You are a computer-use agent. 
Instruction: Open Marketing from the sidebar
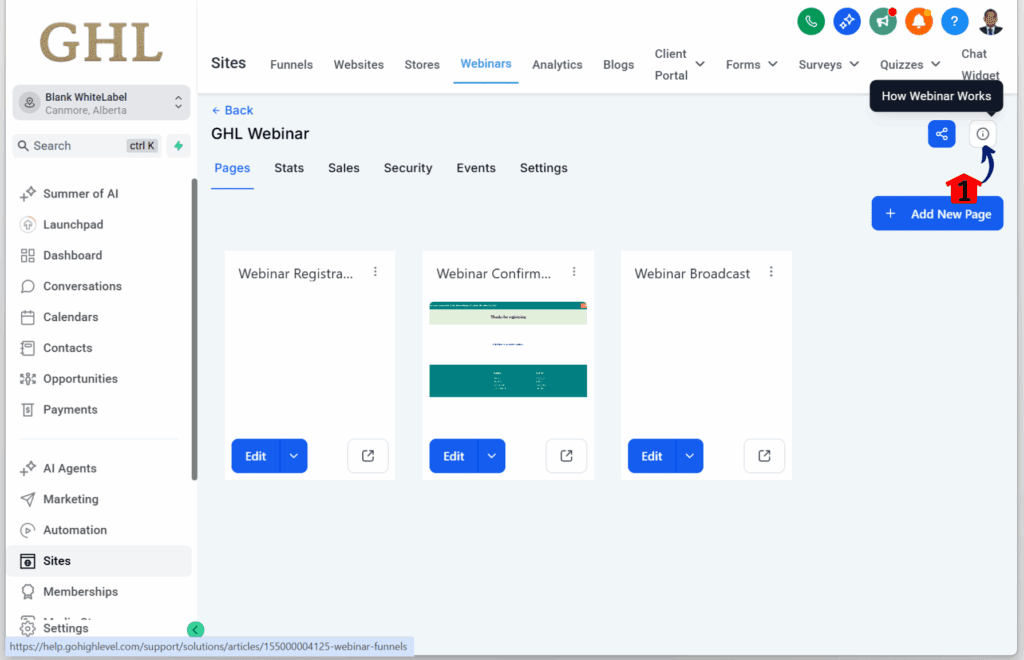click(x=71, y=499)
